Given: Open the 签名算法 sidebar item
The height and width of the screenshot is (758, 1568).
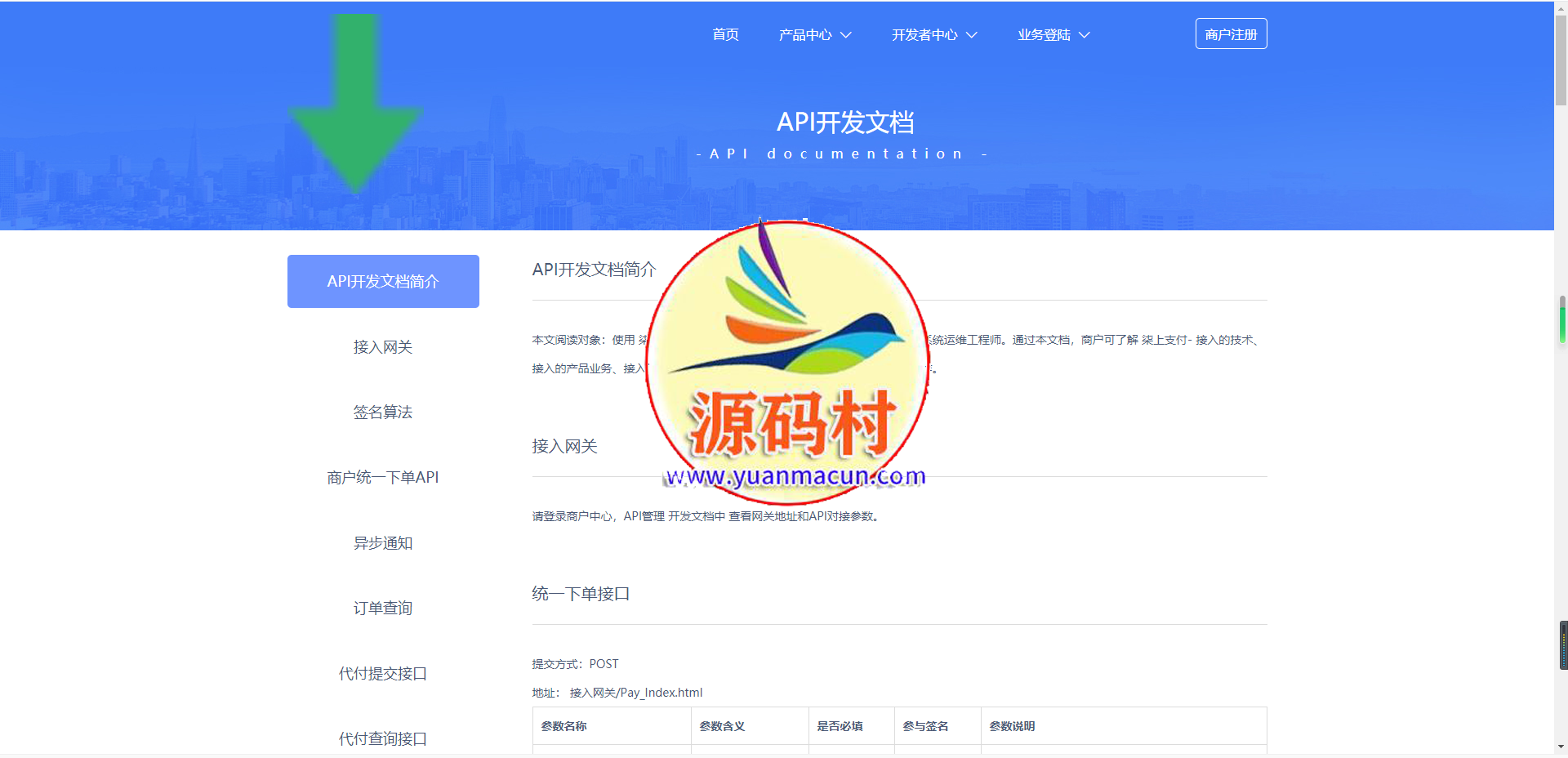Looking at the screenshot, I should click(x=383, y=412).
